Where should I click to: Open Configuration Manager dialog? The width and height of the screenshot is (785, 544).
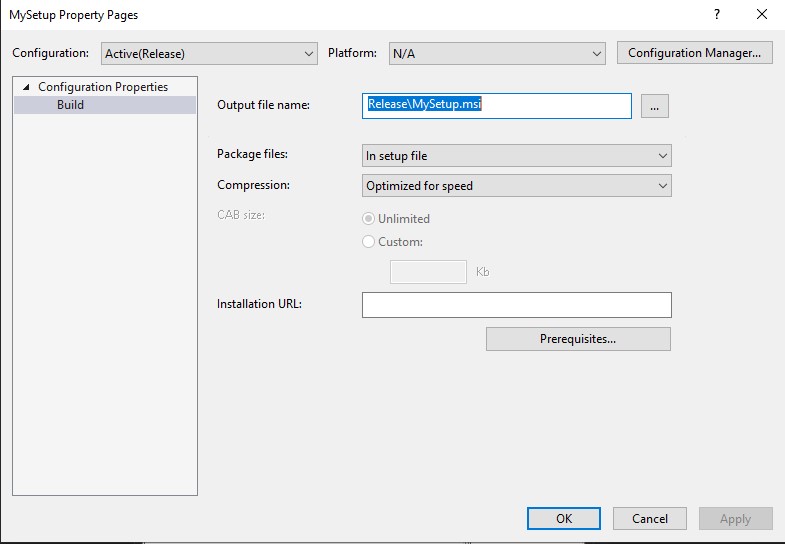[x=694, y=53]
